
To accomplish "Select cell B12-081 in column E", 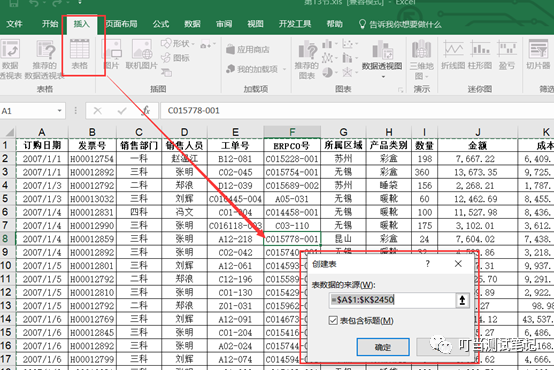I will tap(235, 159).
